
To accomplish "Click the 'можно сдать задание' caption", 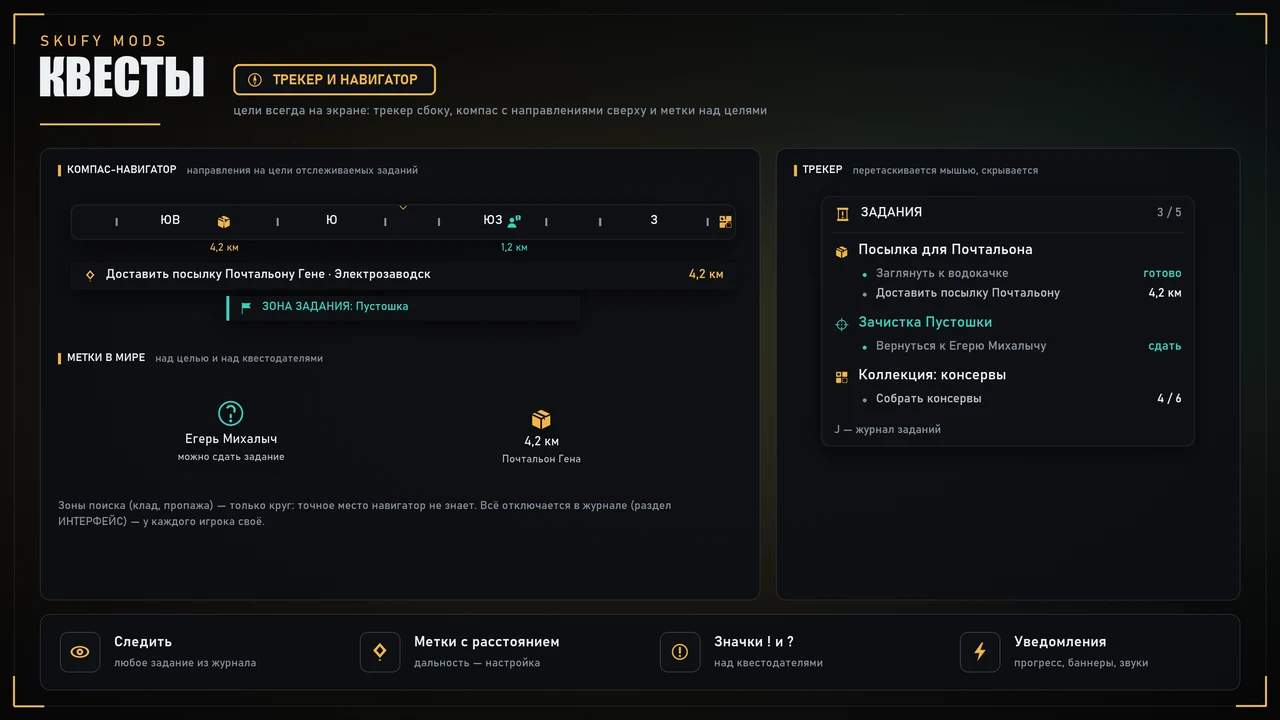I will click(231, 457).
